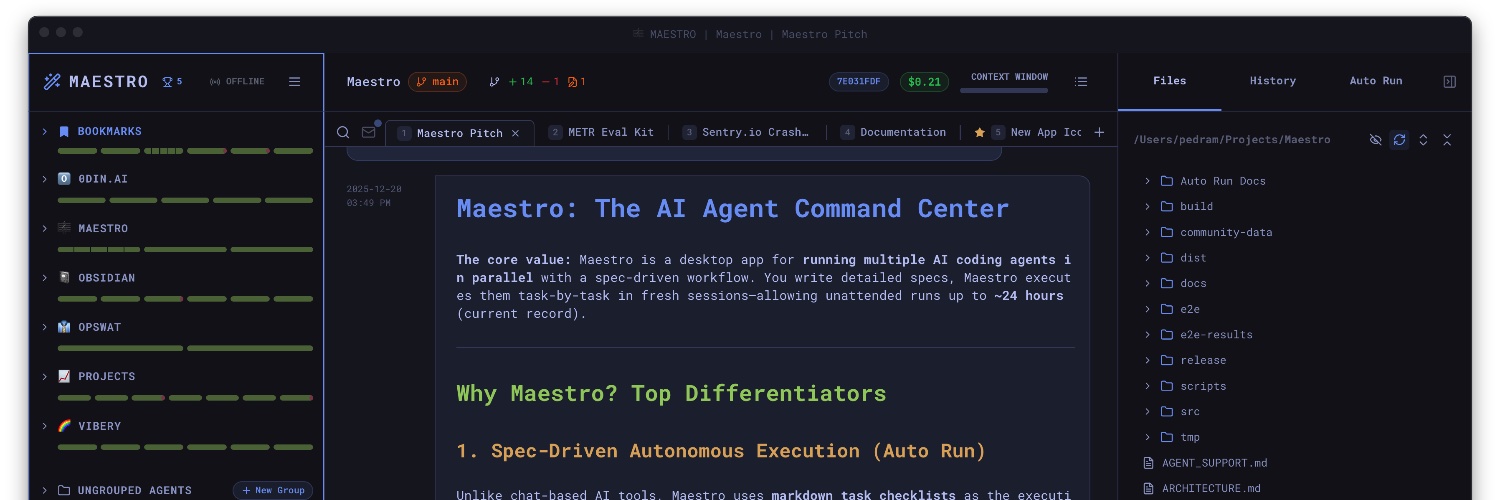
Task: Click the UNGROUPED AGENTS folder icon
Action: point(64,490)
